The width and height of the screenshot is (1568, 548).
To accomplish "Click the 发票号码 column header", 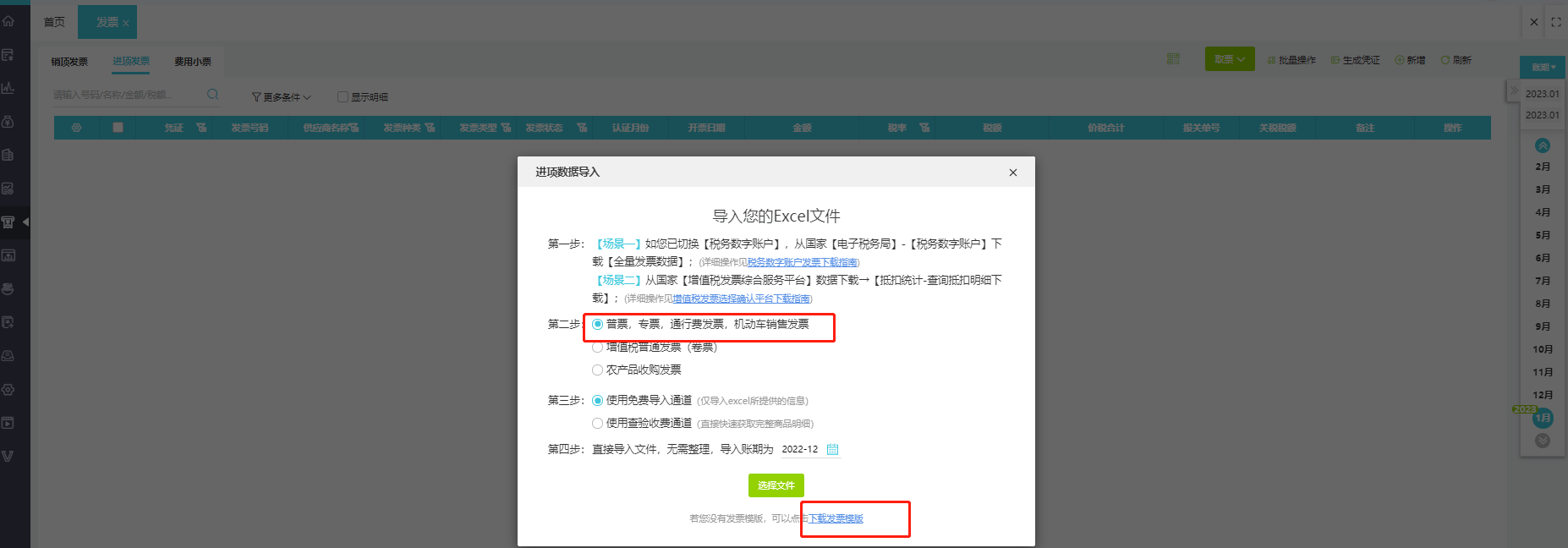I will click(x=249, y=128).
